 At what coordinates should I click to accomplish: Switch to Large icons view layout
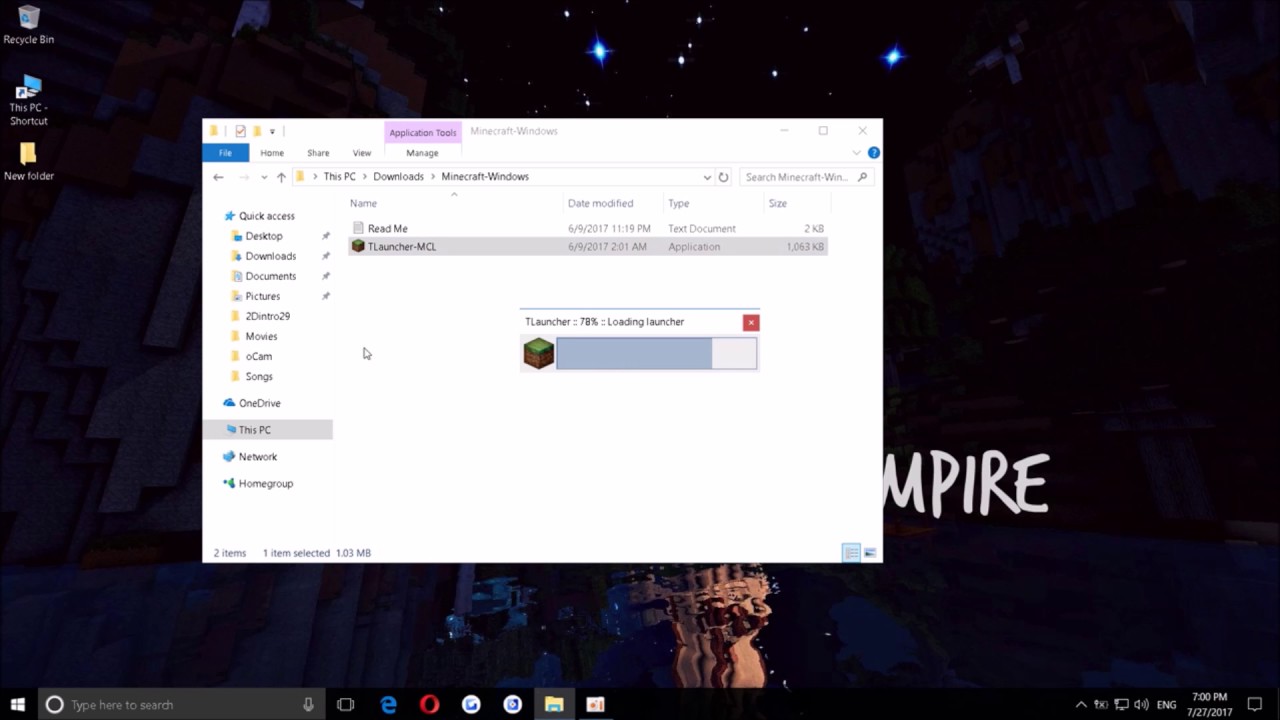click(870, 553)
